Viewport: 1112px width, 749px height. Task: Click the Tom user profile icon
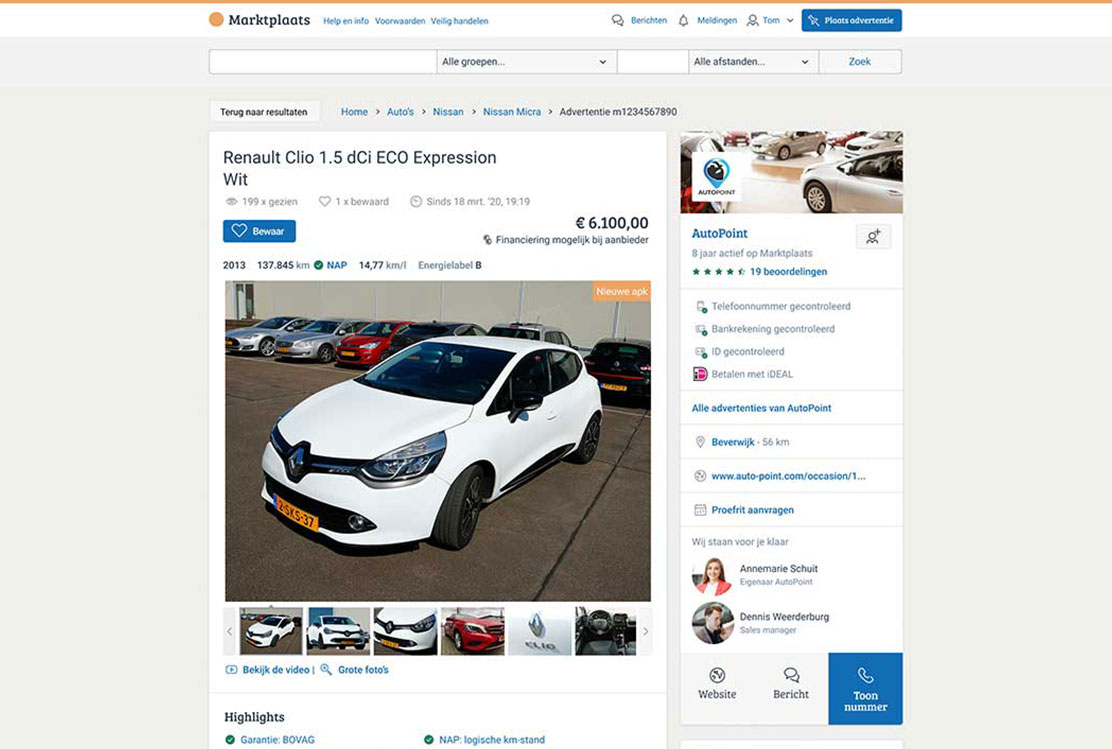pyautogui.click(x=752, y=21)
